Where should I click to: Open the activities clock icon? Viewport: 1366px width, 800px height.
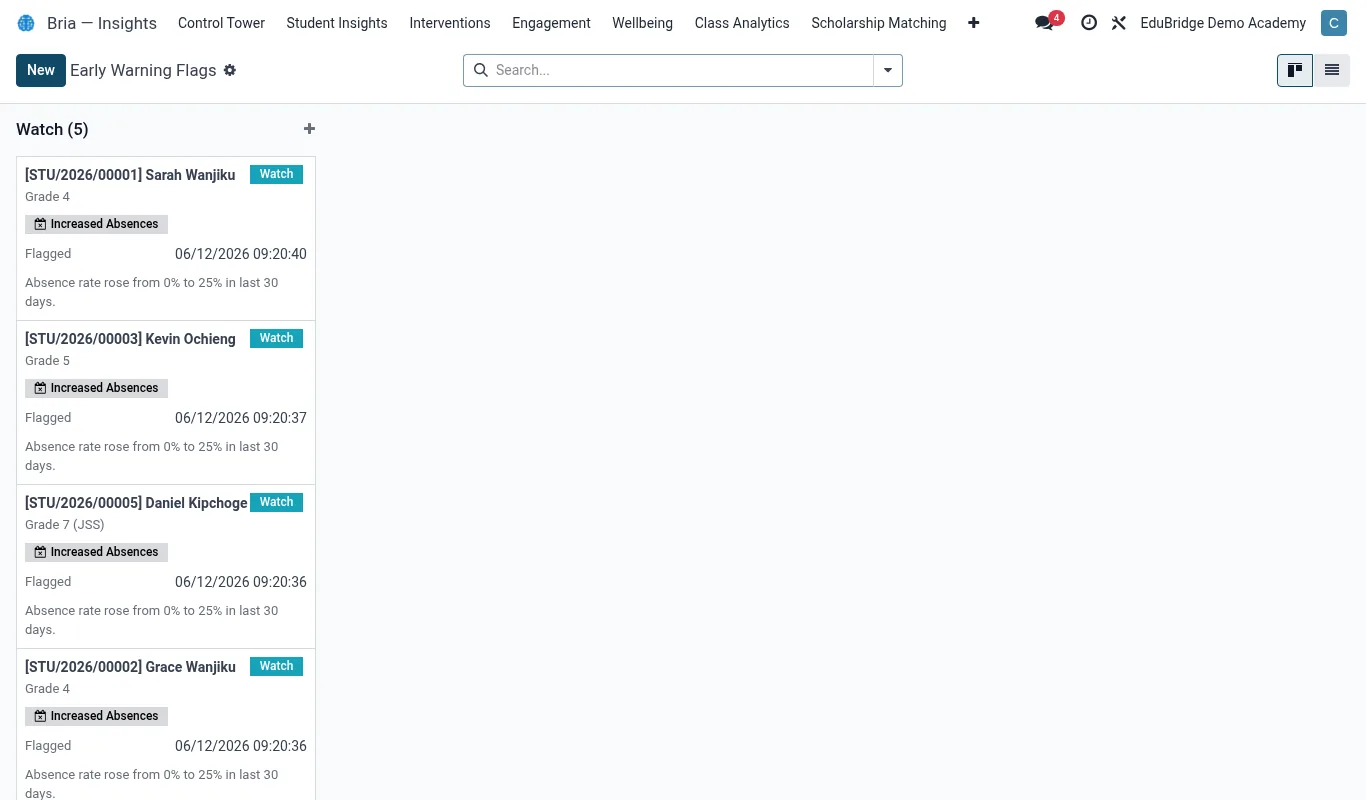(1089, 23)
